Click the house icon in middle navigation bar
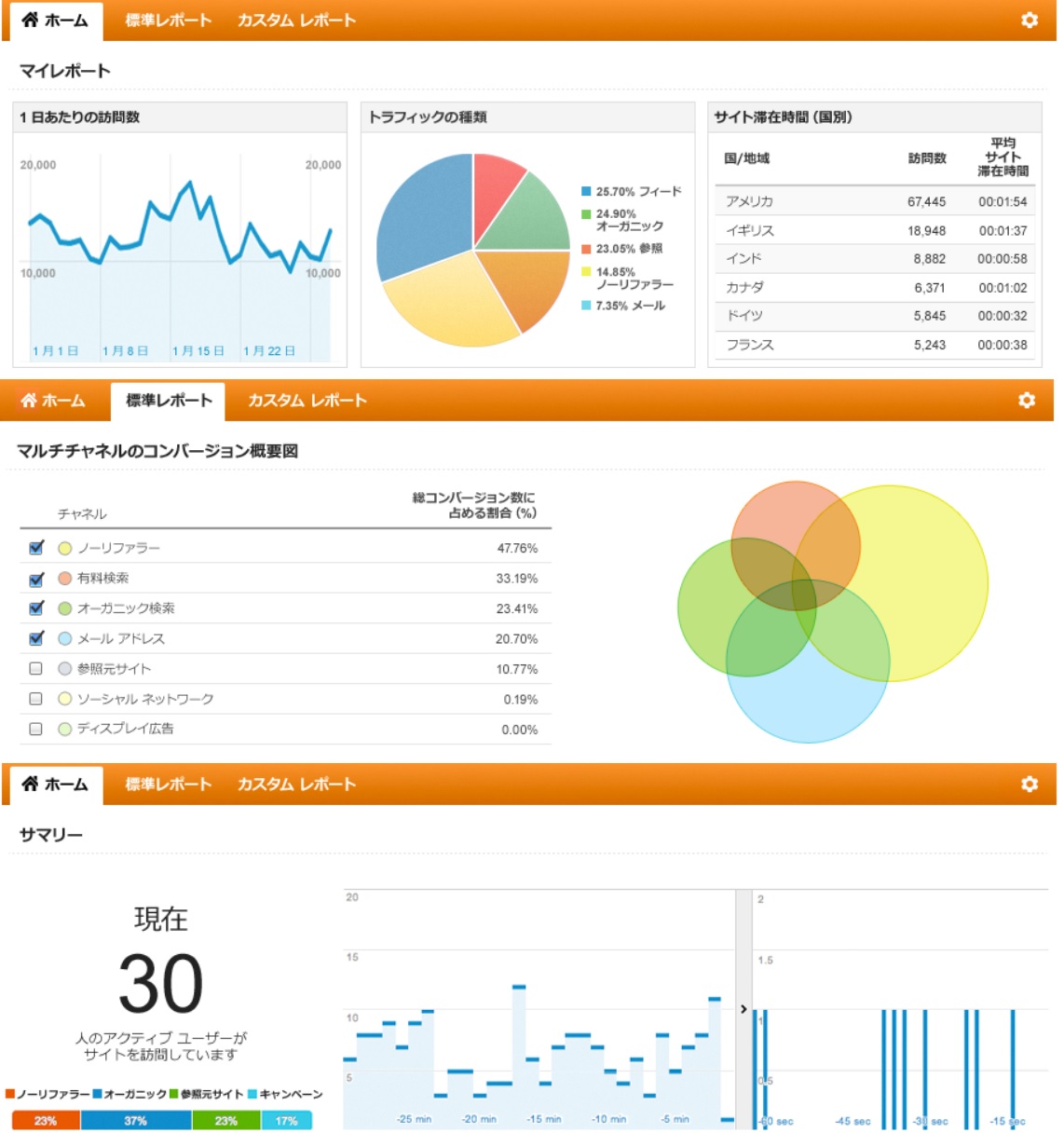1064x1133 pixels. (29, 400)
